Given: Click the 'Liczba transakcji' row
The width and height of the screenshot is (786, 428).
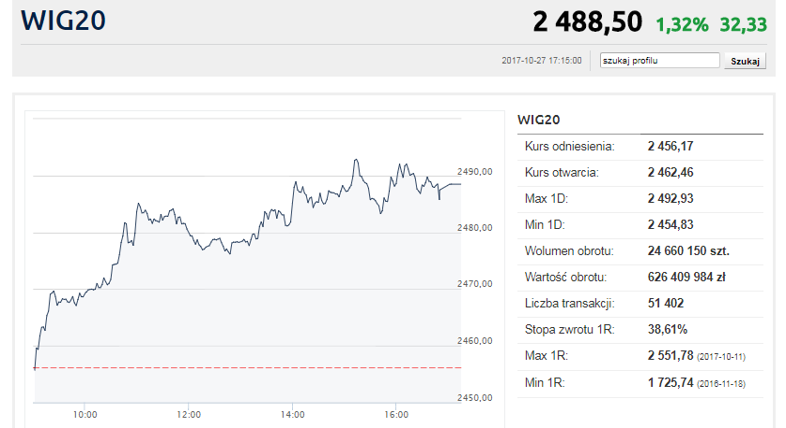Looking at the screenshot, I should click(x=640, y=303).
